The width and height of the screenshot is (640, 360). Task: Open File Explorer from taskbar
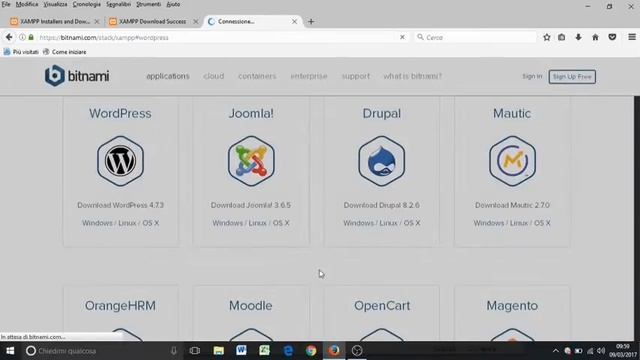pos(218,351)
